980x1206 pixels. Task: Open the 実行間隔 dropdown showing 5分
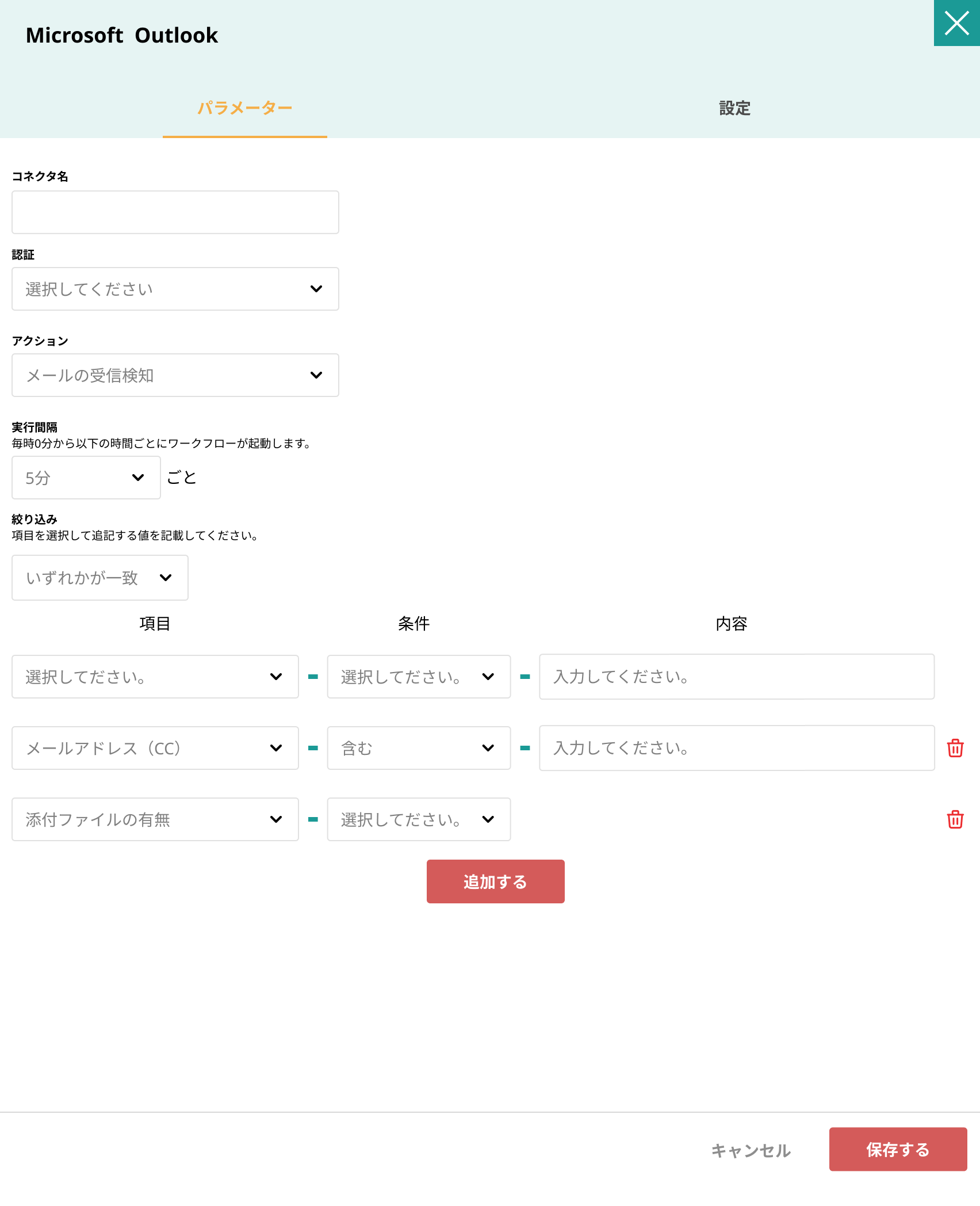pos(86,478)
